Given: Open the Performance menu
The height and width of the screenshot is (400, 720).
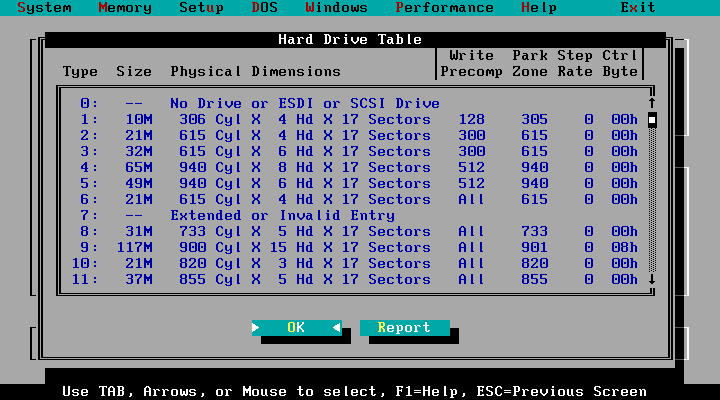Looking at the screenshot, I should point(444,8).
